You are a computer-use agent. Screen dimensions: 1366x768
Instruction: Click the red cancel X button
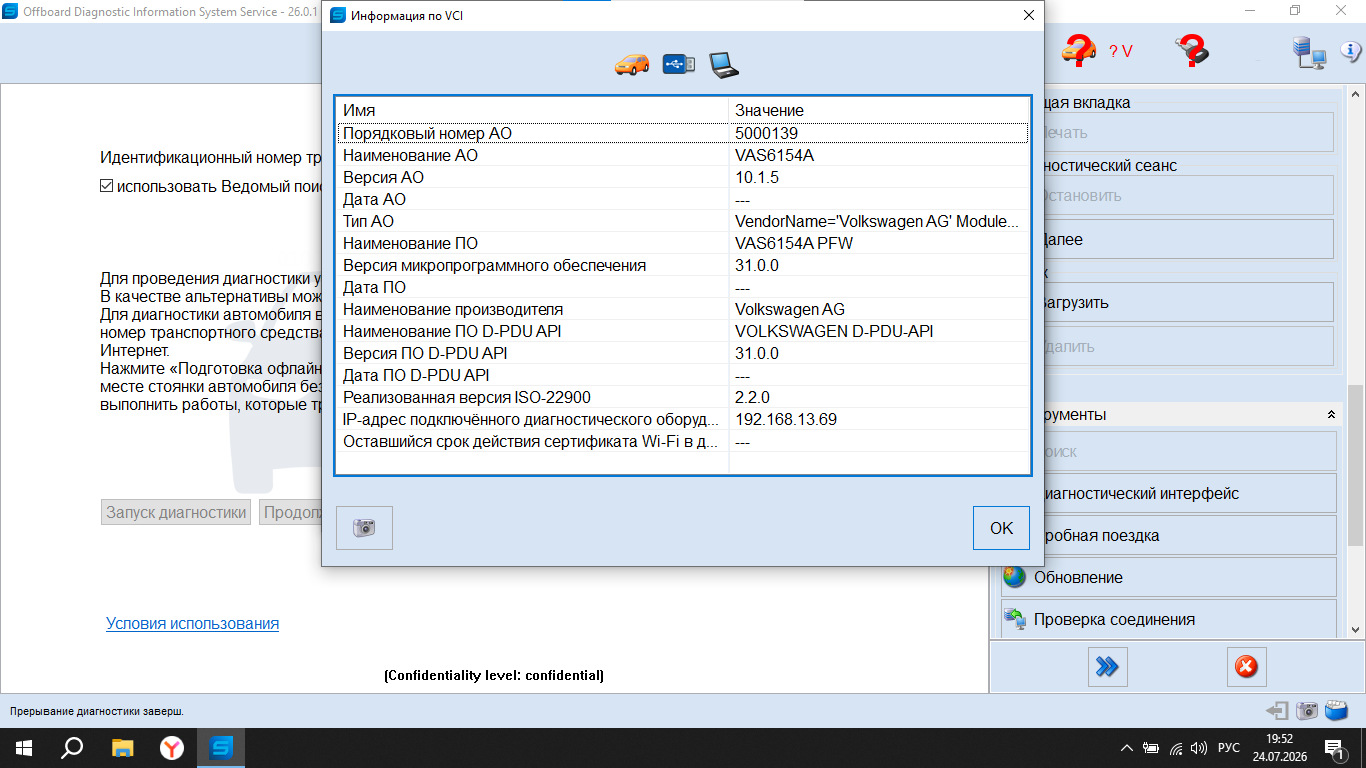click(x=1246, y=666)
